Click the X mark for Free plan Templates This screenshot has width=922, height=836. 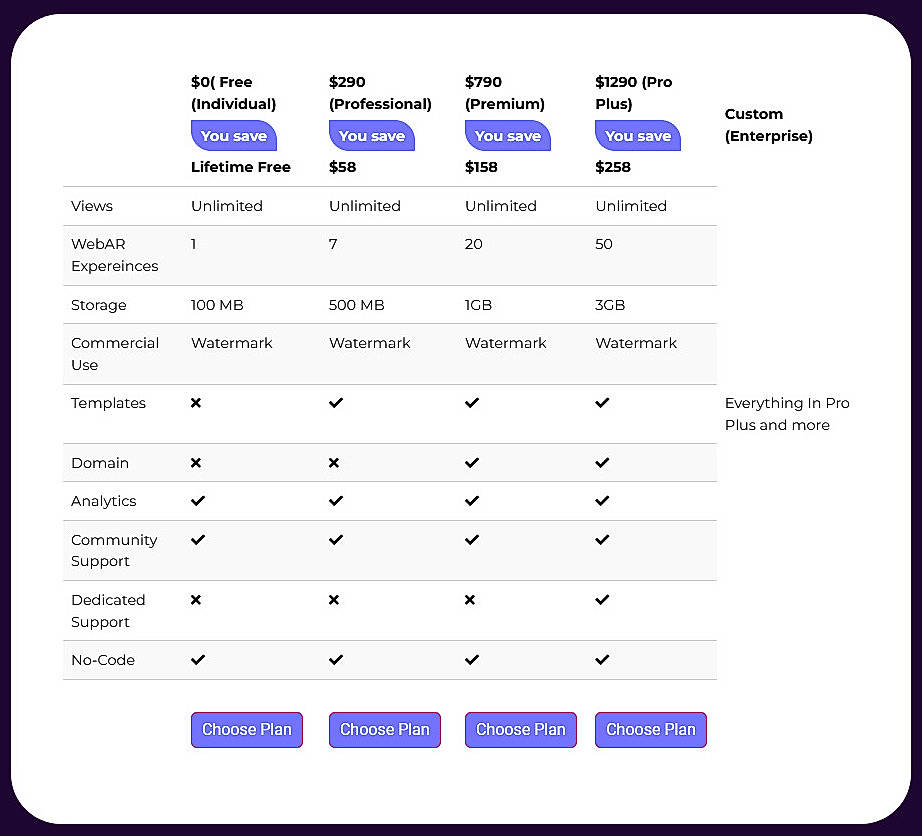196,403
